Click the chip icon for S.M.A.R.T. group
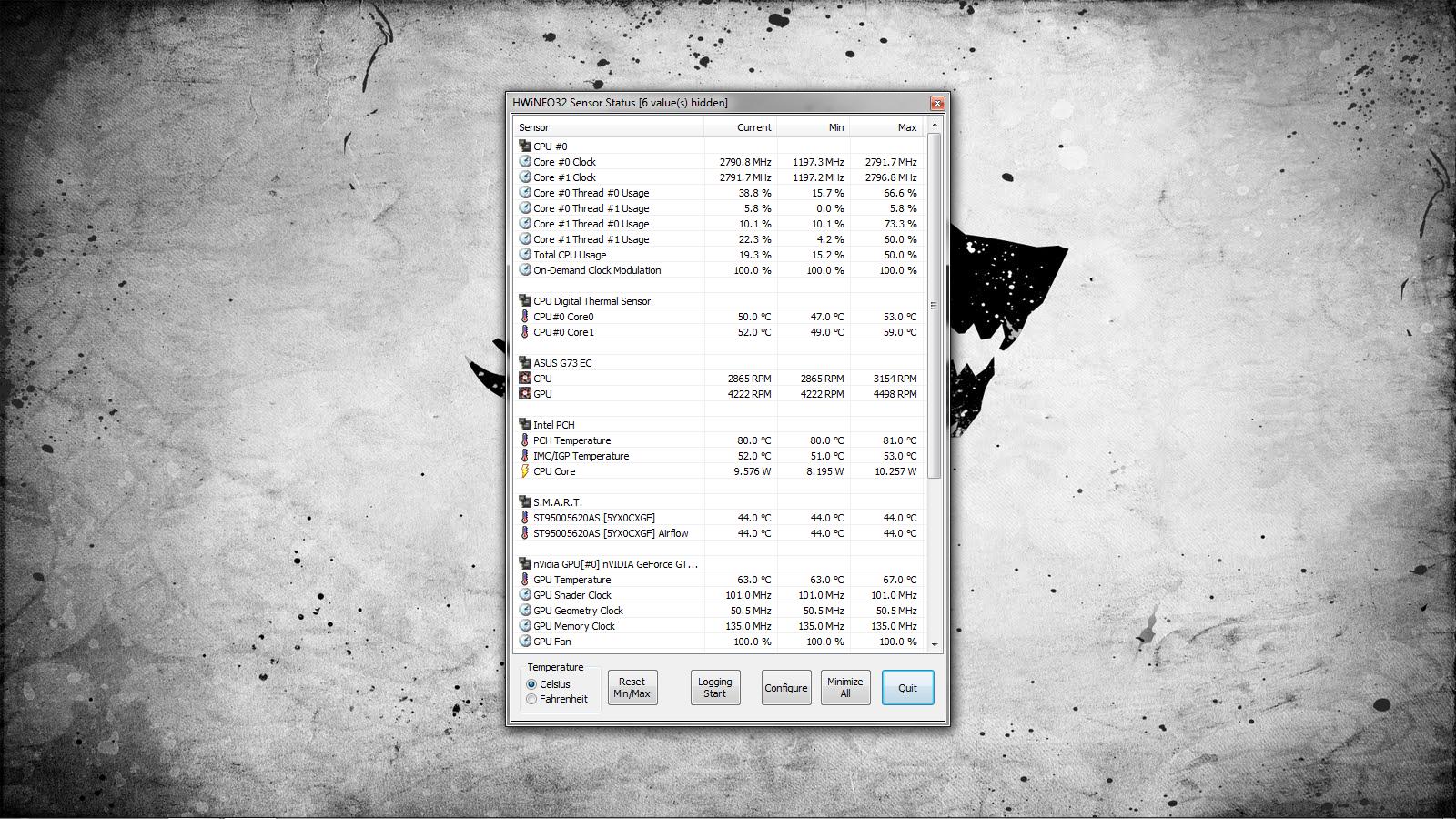The height and width of the screenshot is (819, 1456). pos(525,502)
